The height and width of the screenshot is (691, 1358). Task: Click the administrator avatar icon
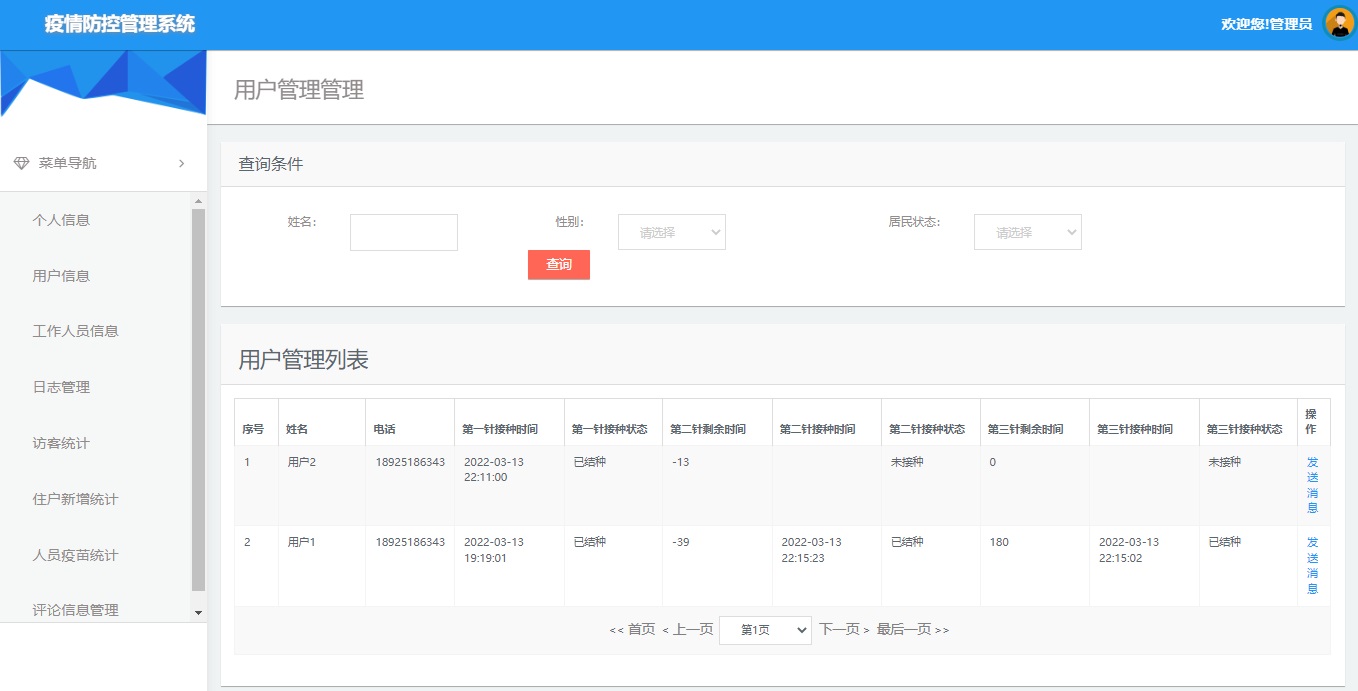[x=1338, y=22]
